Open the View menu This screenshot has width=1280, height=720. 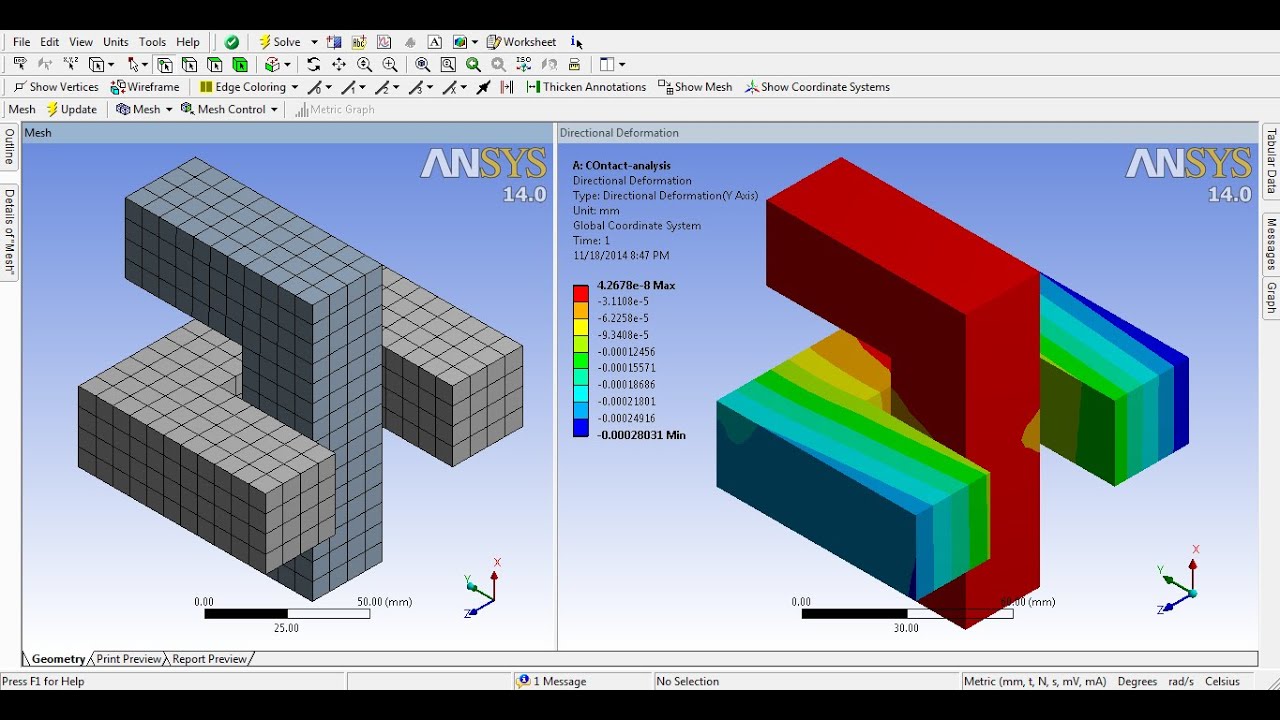coord(81,42)
